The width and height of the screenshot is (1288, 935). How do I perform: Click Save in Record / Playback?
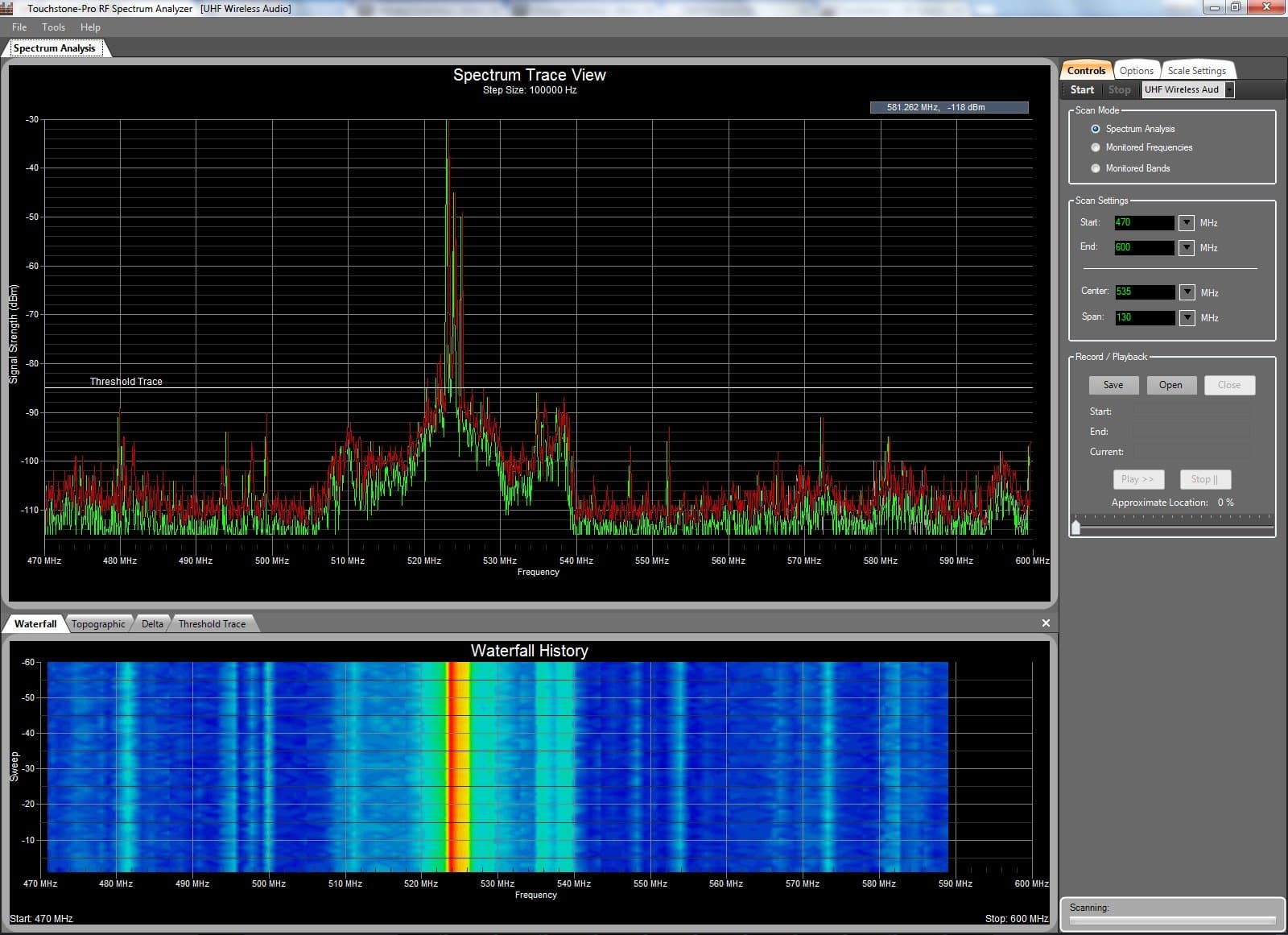click(x=1113, y=385)
